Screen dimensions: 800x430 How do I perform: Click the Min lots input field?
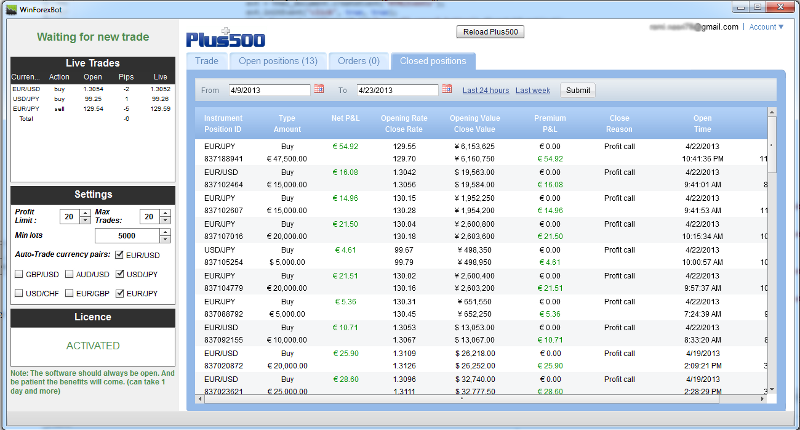click(128, 236)
